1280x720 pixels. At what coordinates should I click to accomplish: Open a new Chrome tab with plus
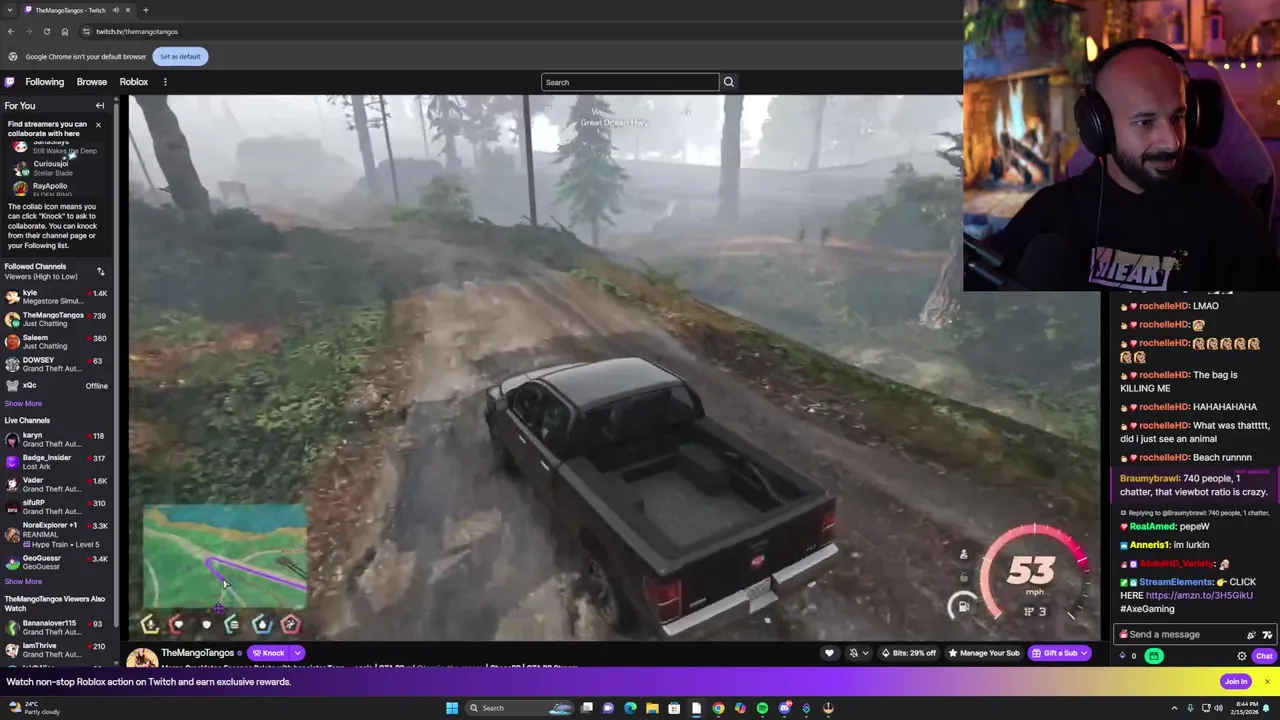tap(145, 10)
